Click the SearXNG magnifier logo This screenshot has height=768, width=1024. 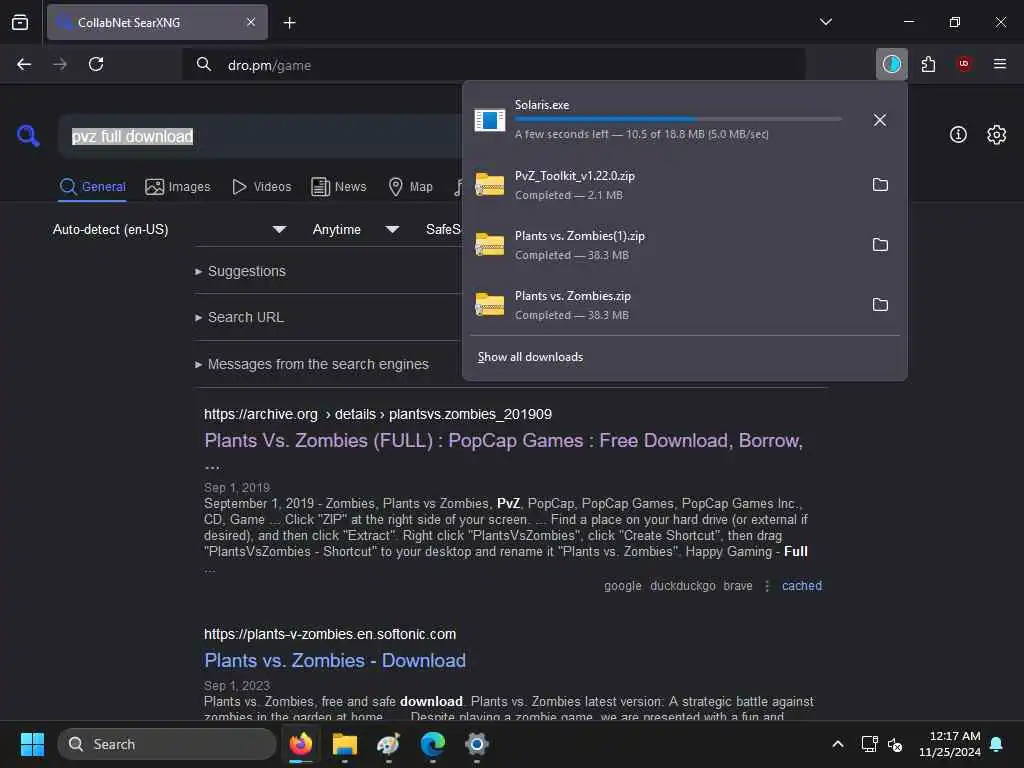click(28, 135)
